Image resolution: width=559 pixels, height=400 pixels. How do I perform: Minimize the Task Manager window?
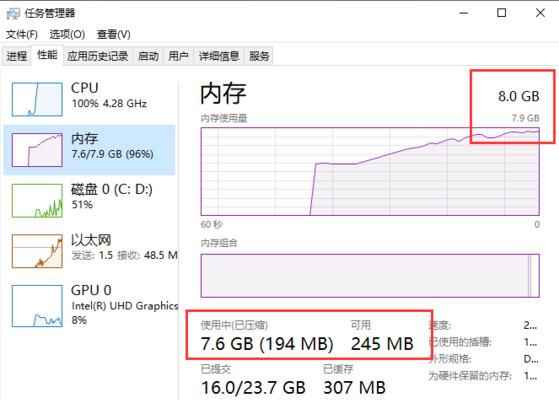coord(463,13)
